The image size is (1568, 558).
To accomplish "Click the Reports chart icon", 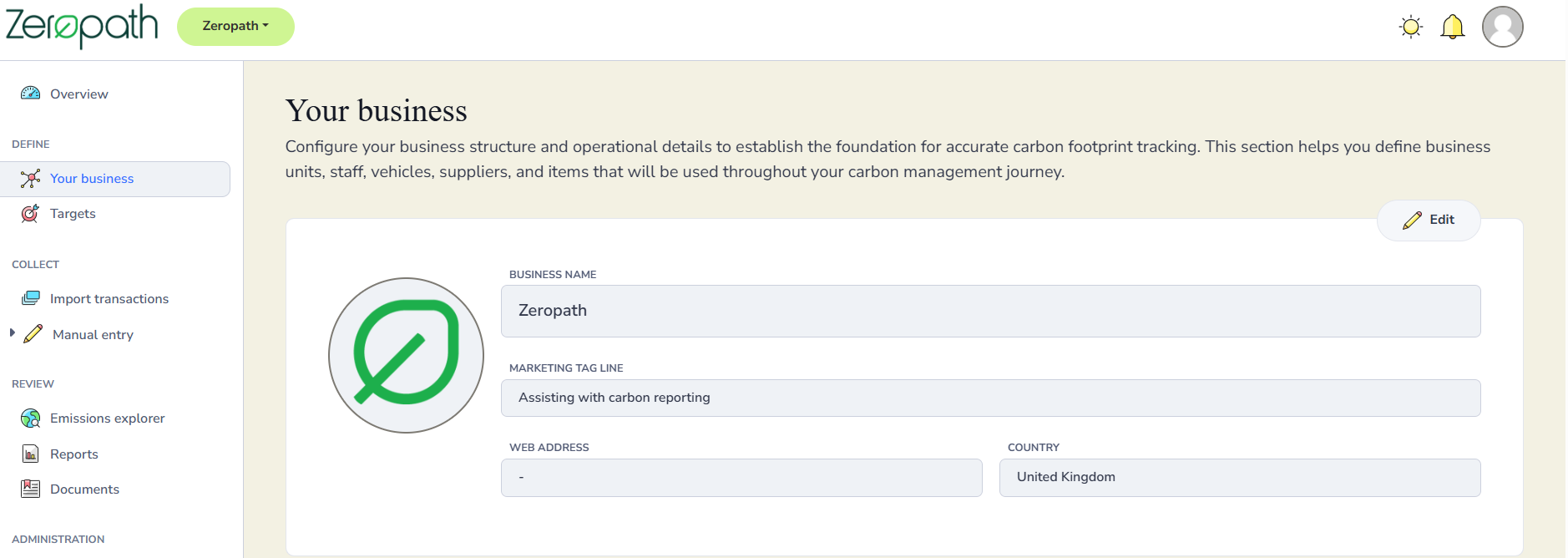I will click(31, 454).
